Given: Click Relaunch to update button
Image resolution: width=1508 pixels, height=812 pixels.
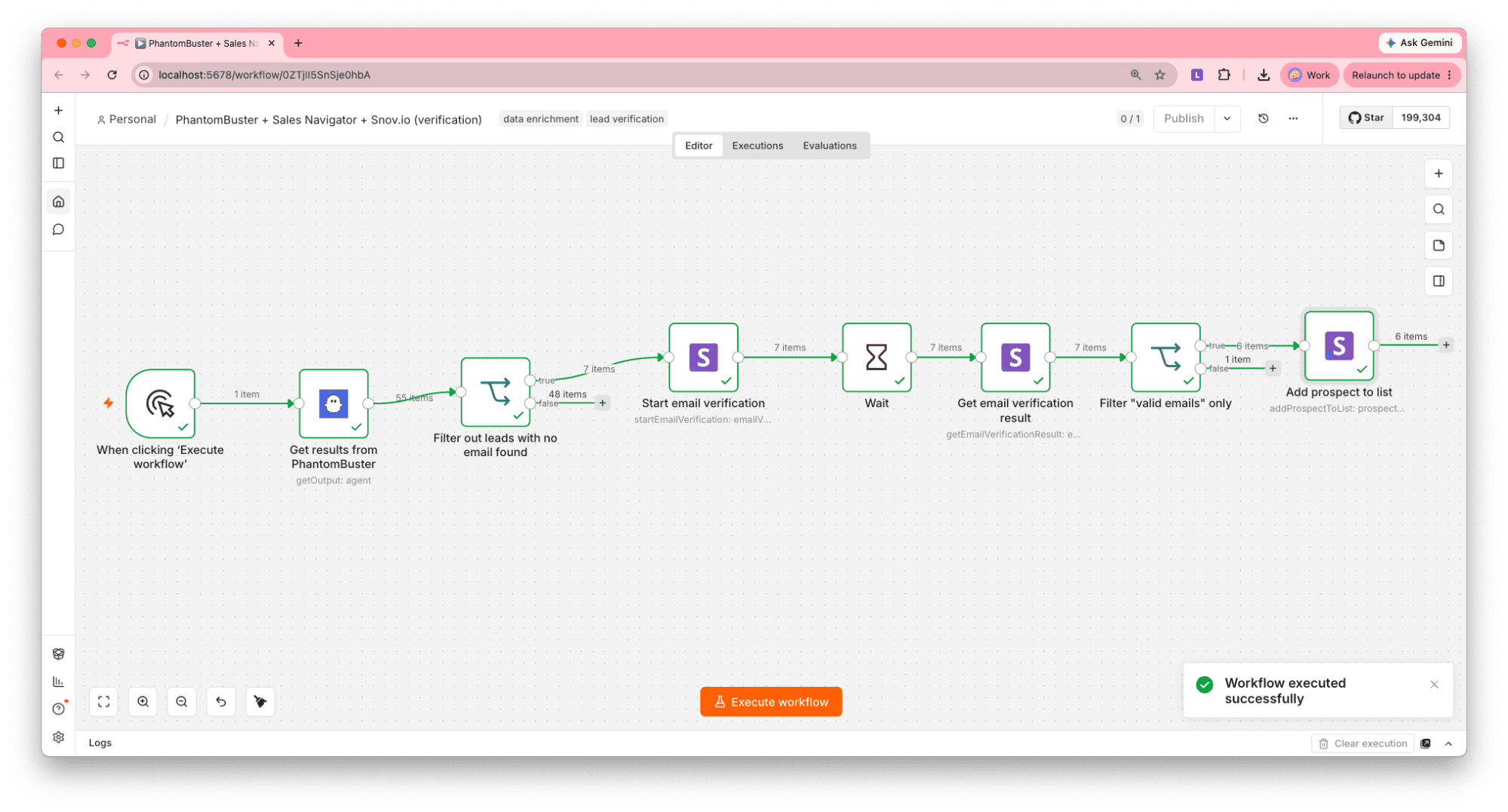Looking at the screenshot, I should point(1401,75).
